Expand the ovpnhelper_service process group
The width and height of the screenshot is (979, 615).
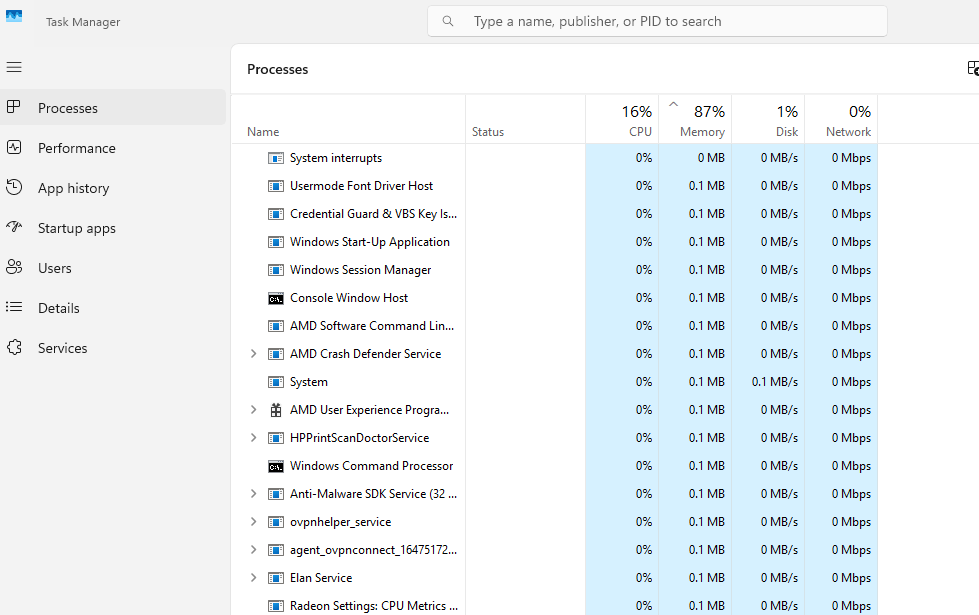253,522
